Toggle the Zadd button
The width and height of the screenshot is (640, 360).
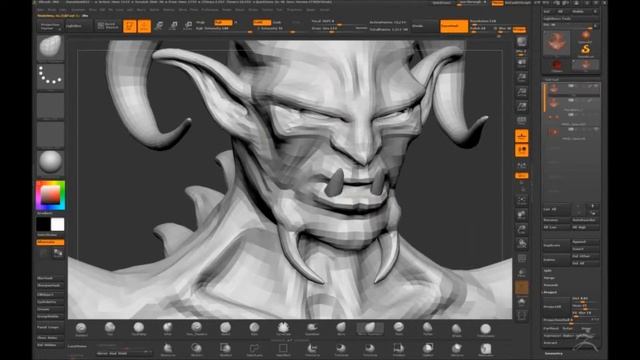(262, 22)
